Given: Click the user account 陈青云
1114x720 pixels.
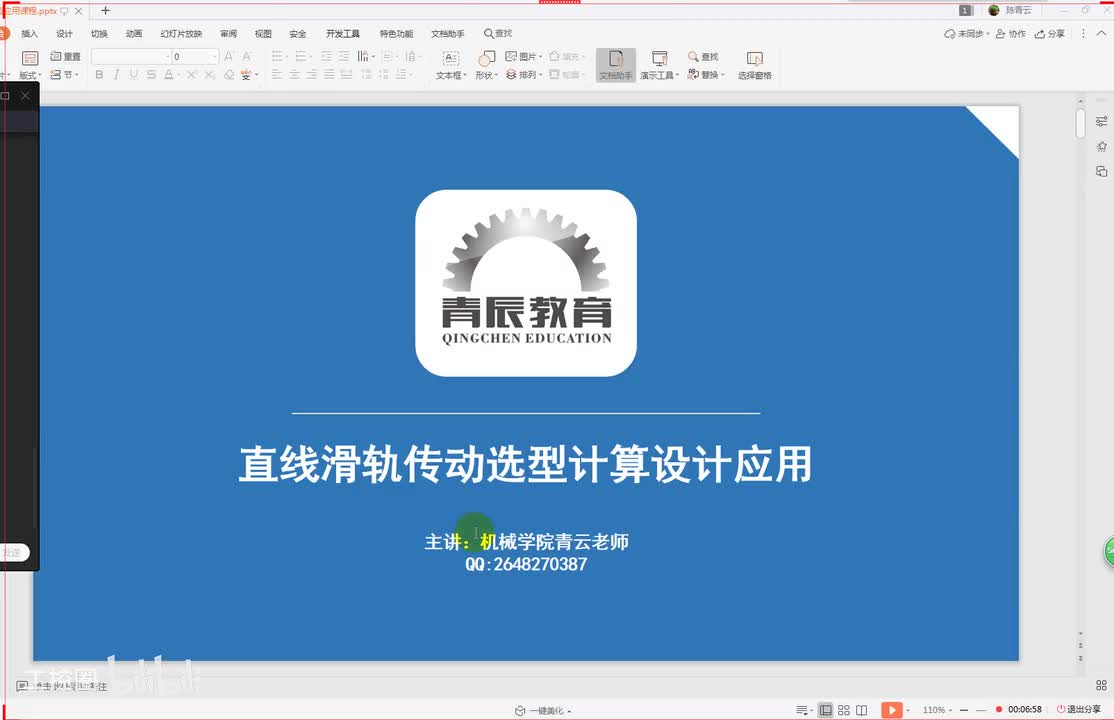Looking at the screenshot, I should (x=1010, y=10).
